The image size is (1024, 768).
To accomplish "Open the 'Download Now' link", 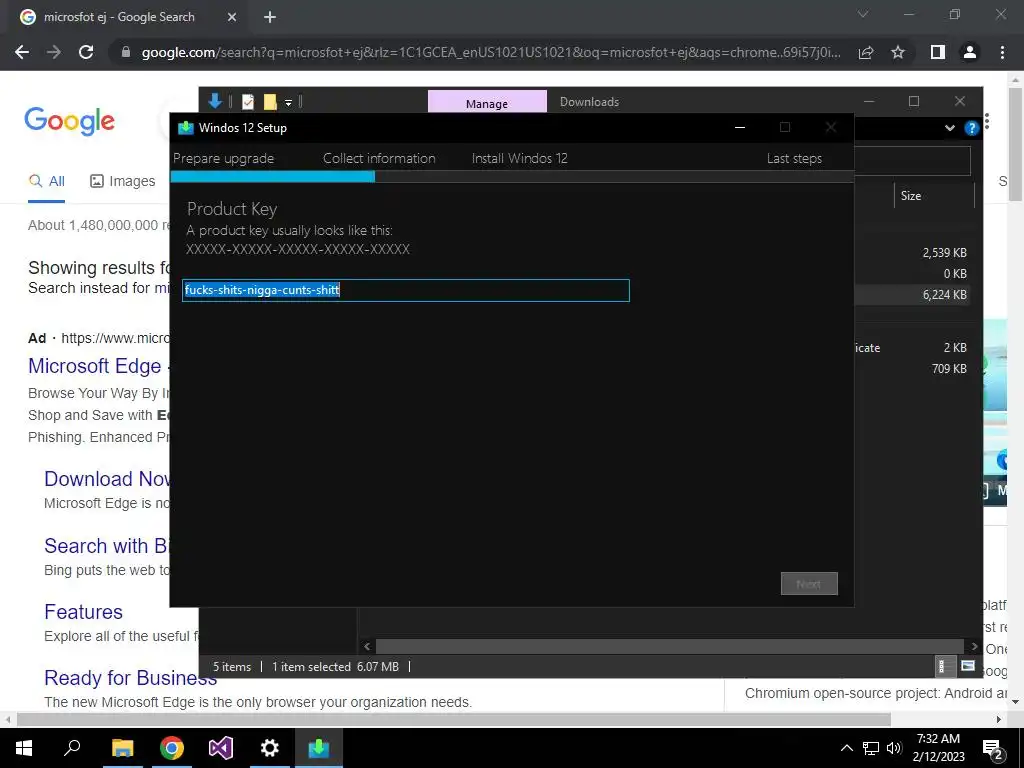I will tap(106, 479).
